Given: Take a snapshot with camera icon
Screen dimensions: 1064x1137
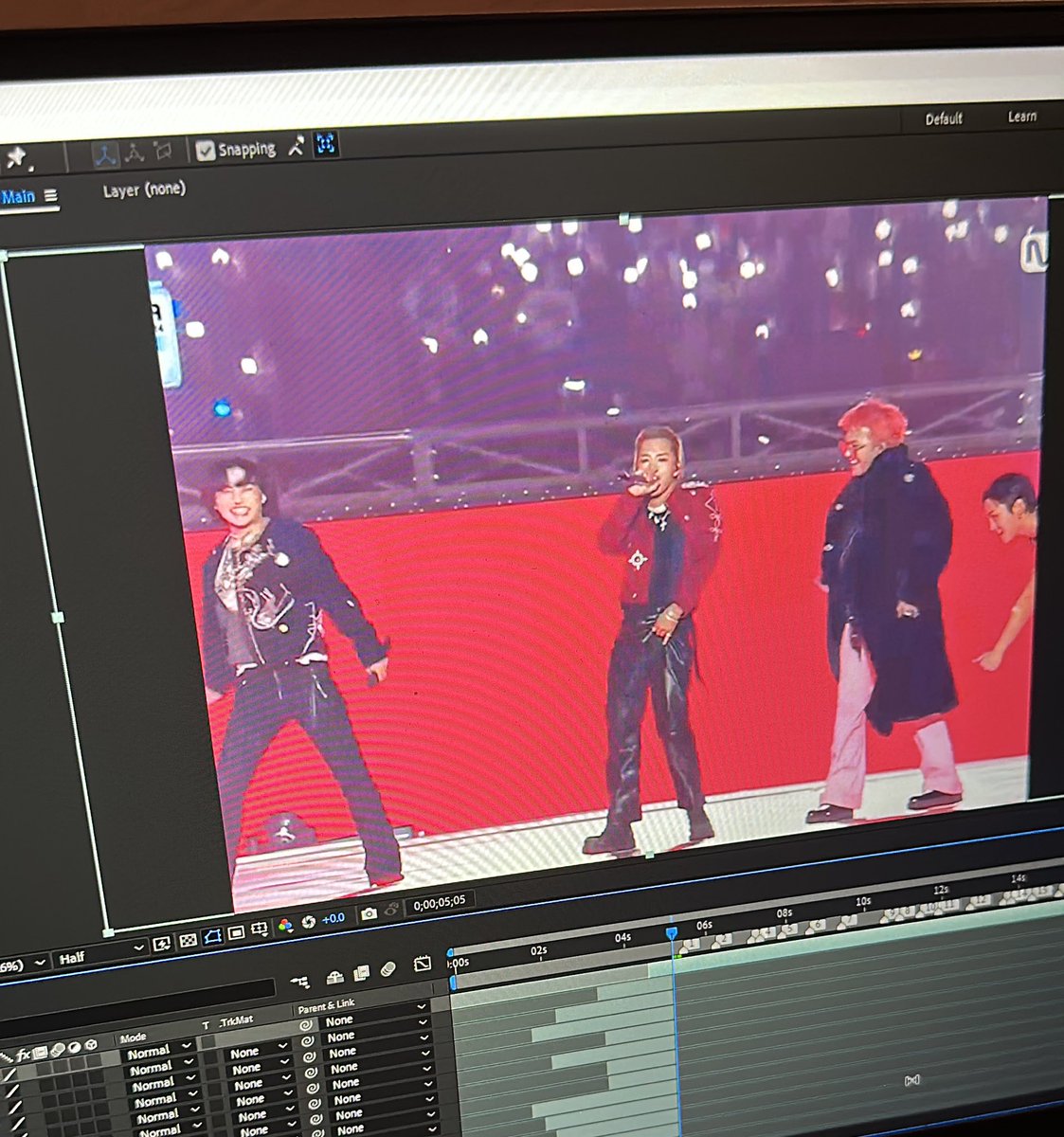Looking at the screenshot, I should pyautogui.click(x=369, y=912).
